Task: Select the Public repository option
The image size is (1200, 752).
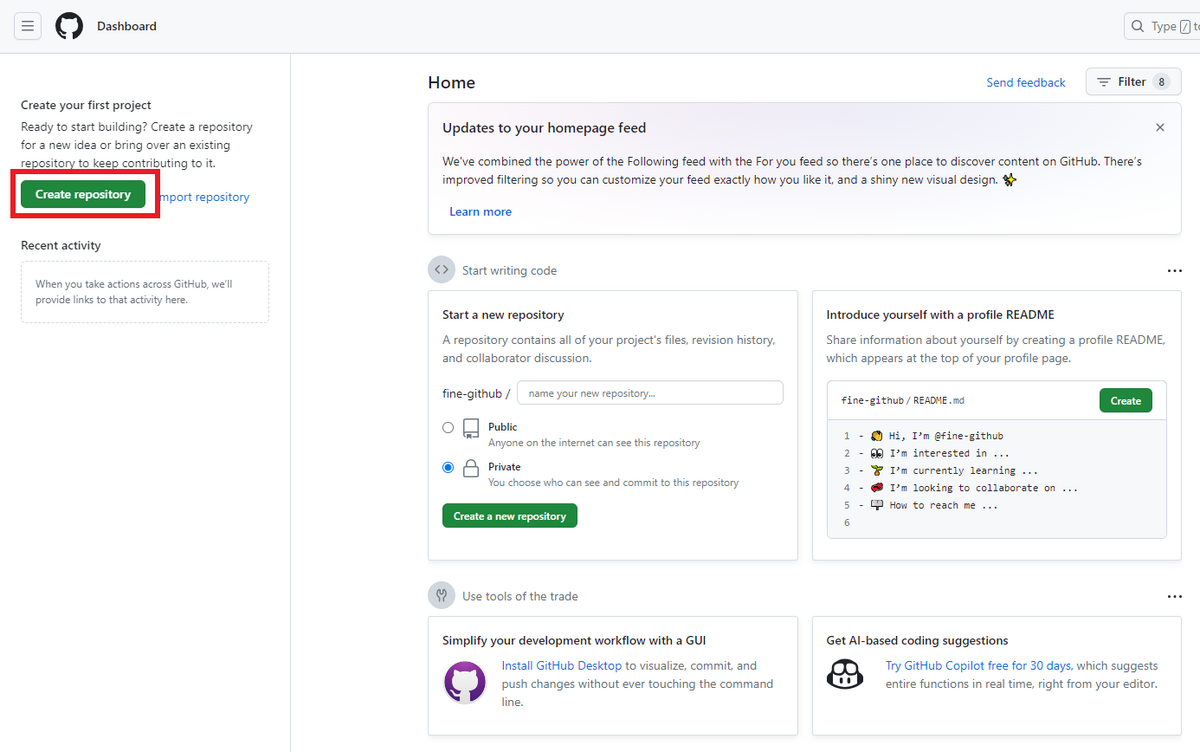Action: [x=448, y=428]
